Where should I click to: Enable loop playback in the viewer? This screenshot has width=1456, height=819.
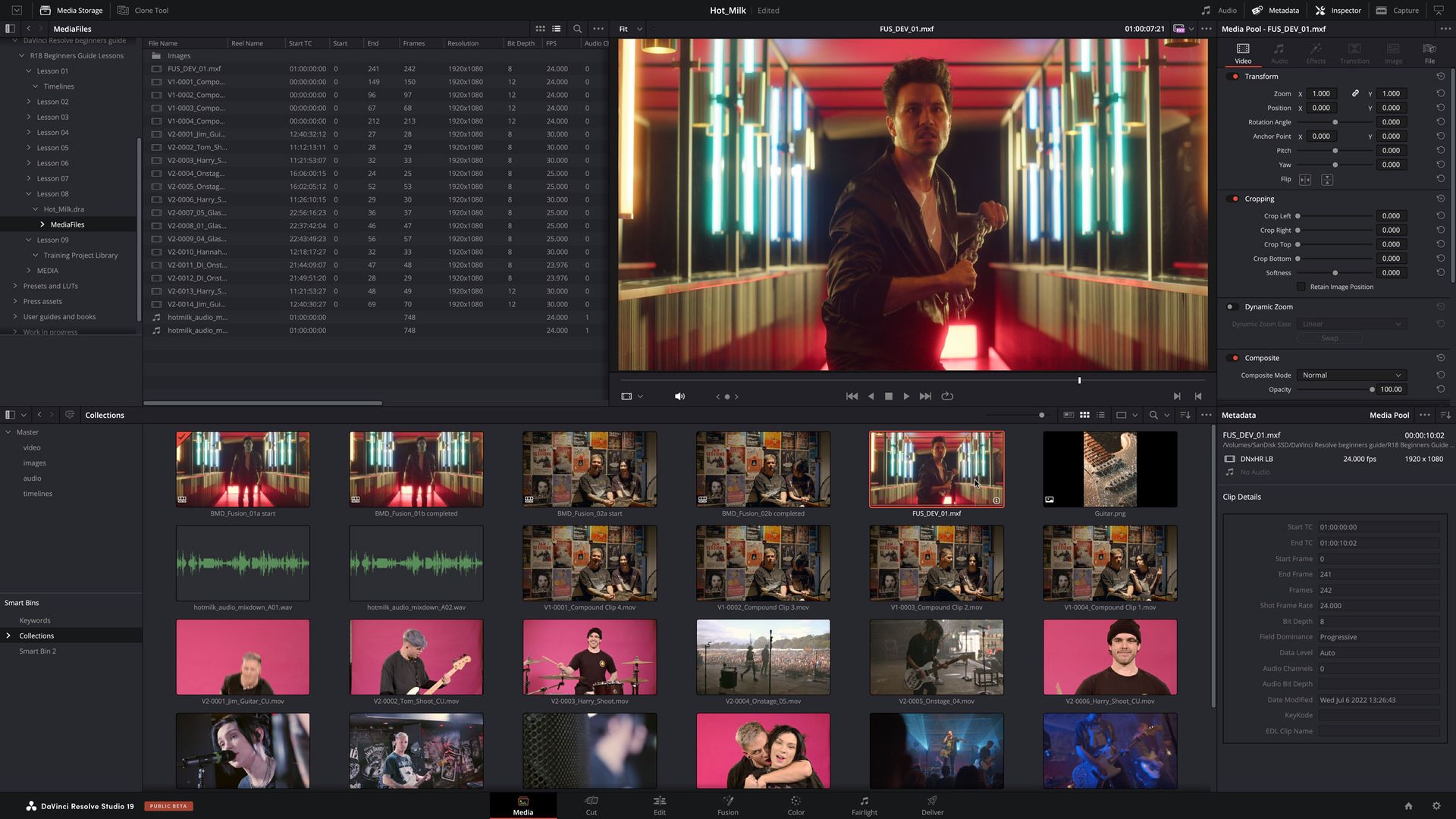pos(947,396)
